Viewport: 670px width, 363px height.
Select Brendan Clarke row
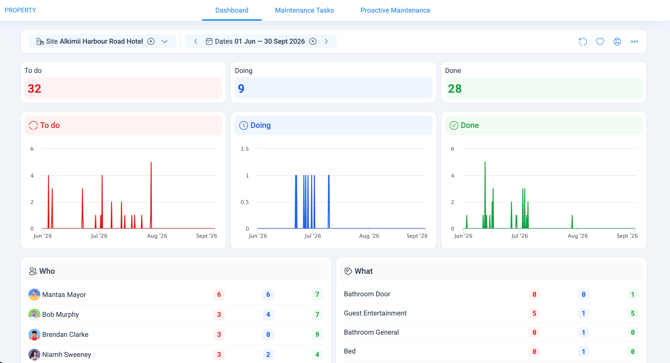click(176, 334)
